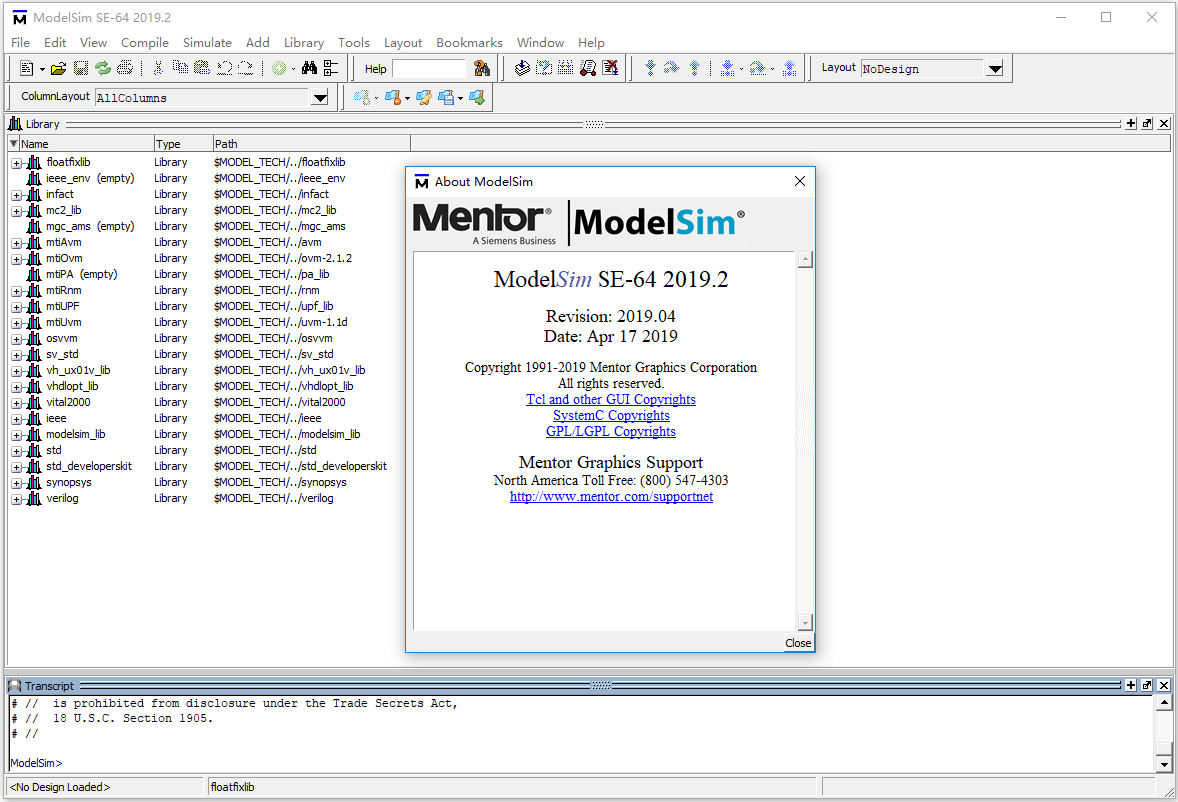Select the Find toolbar icon
The width and height of the screenshot is (1178, 802).
[x=307, y=67]
